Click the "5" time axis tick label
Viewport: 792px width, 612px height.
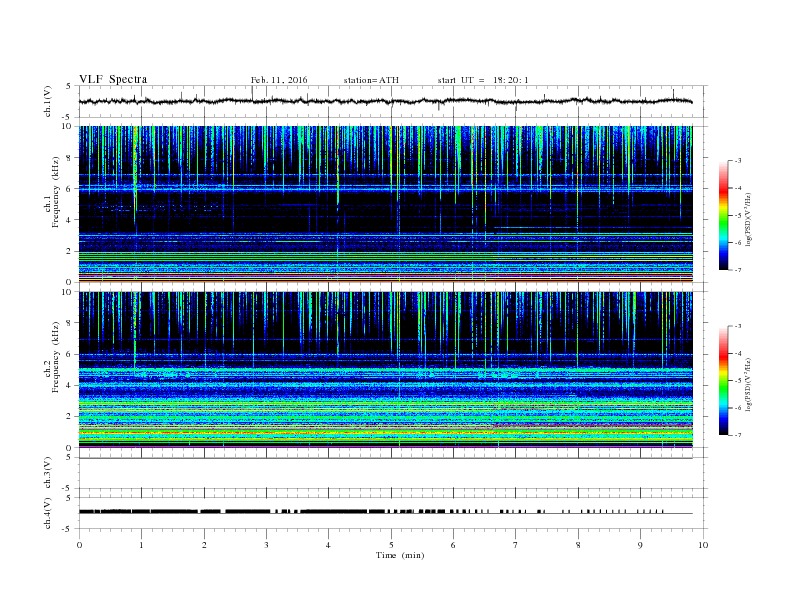[391, 545]
